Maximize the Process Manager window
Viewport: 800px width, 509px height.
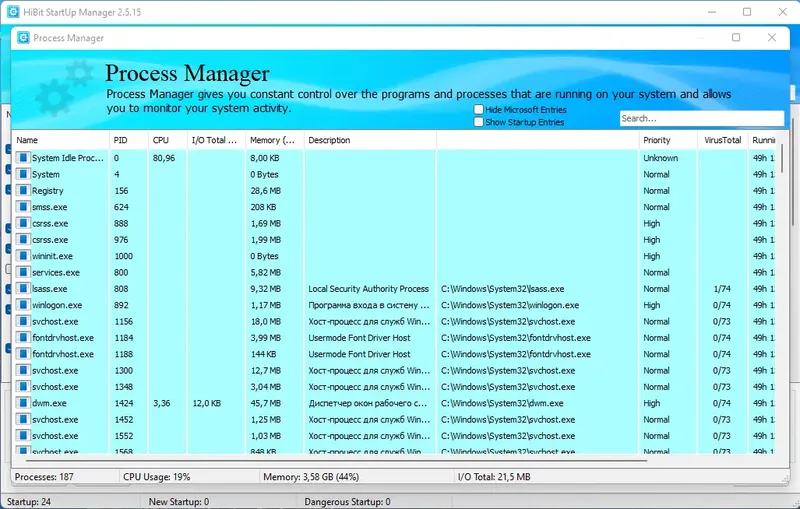(x=736, y=37)
